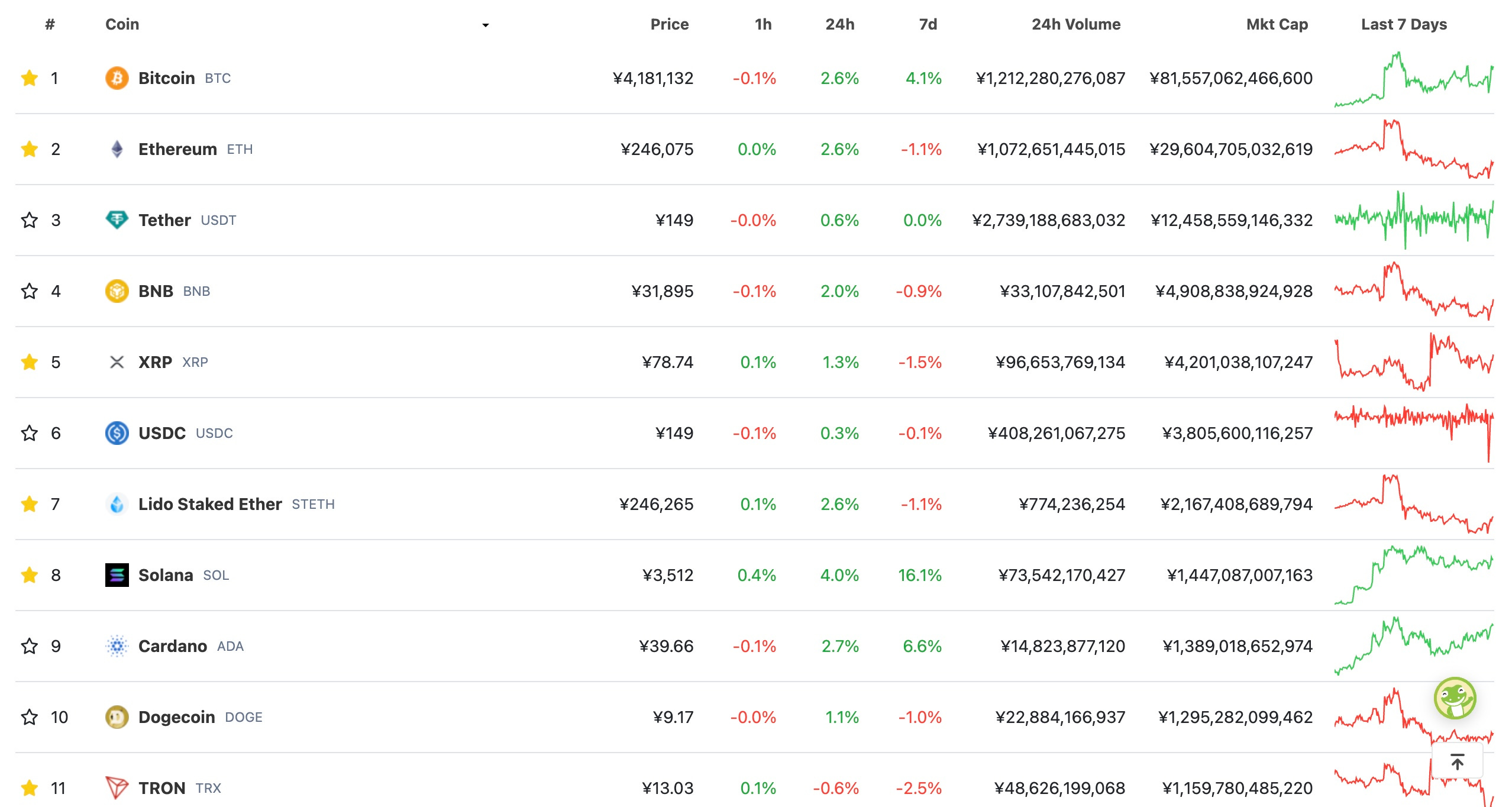The width and height of the screenshot is (1512, 807).
Task: Favorite Tether using its star
Action: point(29,220)
